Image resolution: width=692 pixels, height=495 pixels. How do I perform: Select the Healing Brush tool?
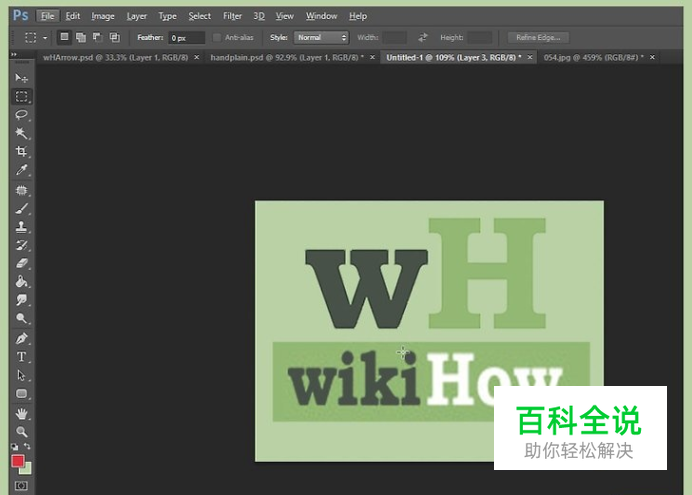click(x=21, y=190)
